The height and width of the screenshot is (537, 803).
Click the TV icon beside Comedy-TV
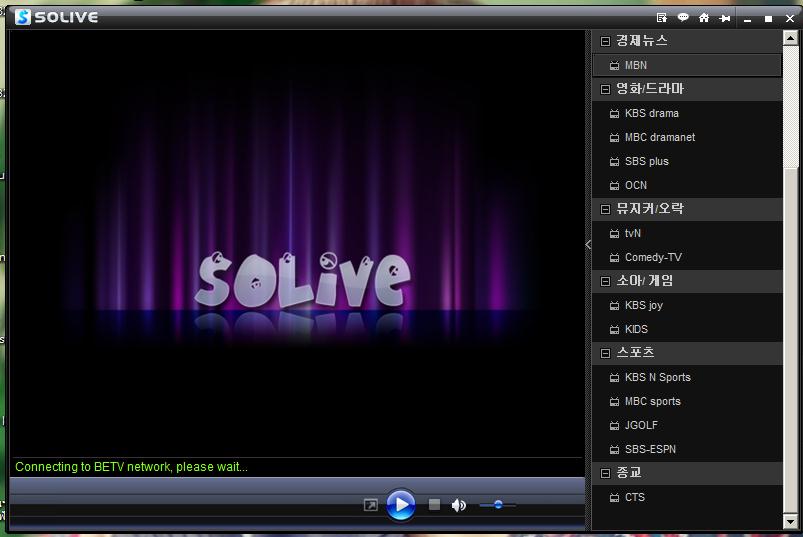pos(615,258)
